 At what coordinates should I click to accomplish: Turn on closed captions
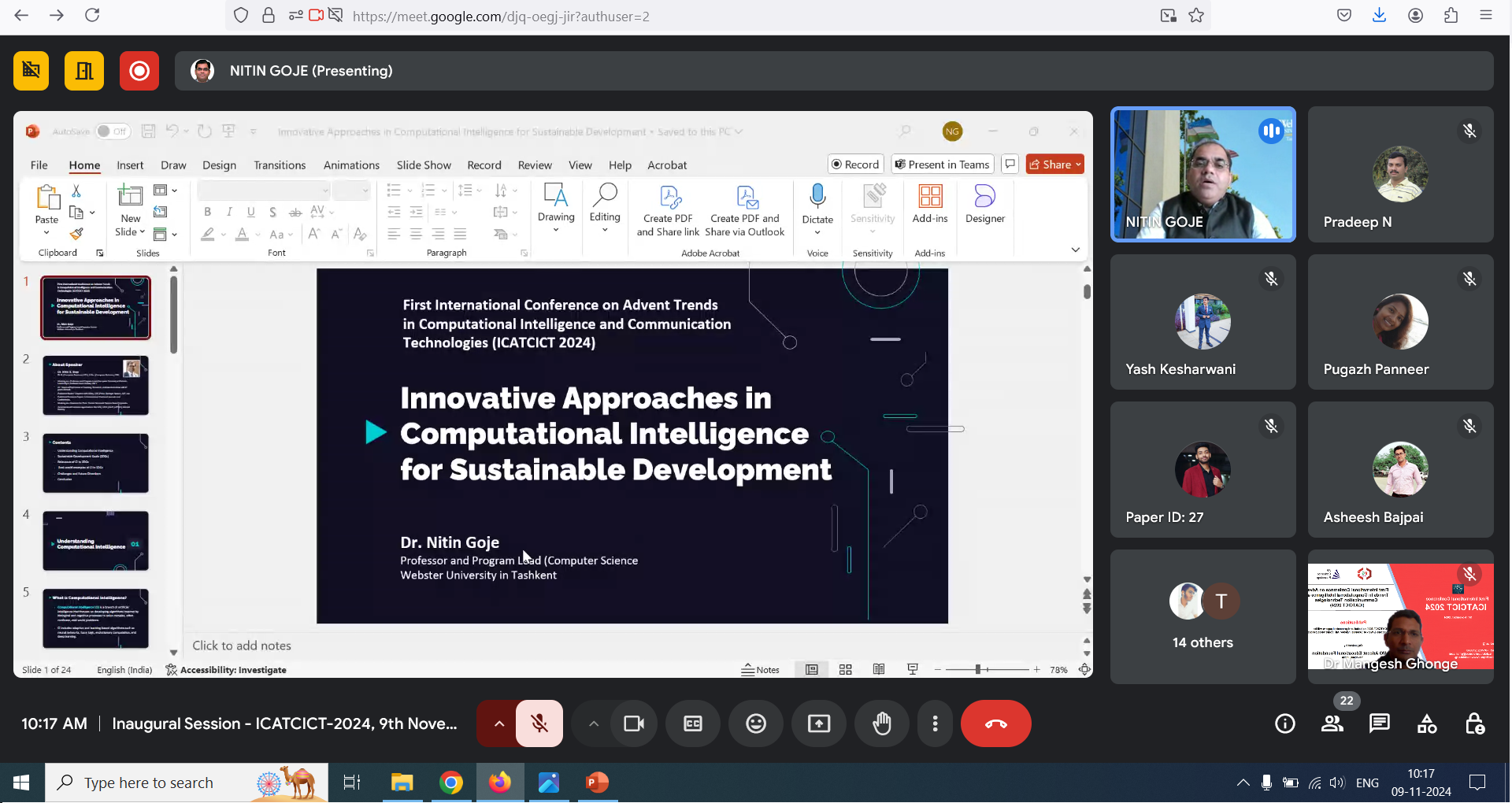coord(693,723)
